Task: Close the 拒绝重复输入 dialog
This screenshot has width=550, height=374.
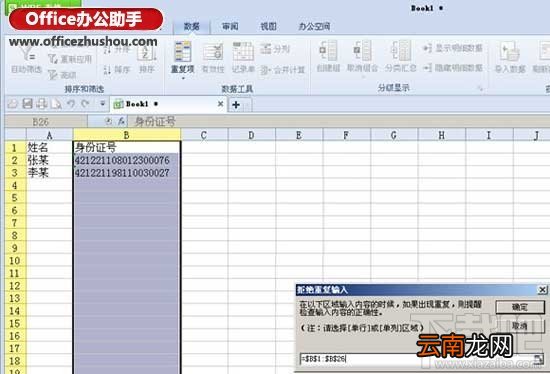Action: click(542, 290)
